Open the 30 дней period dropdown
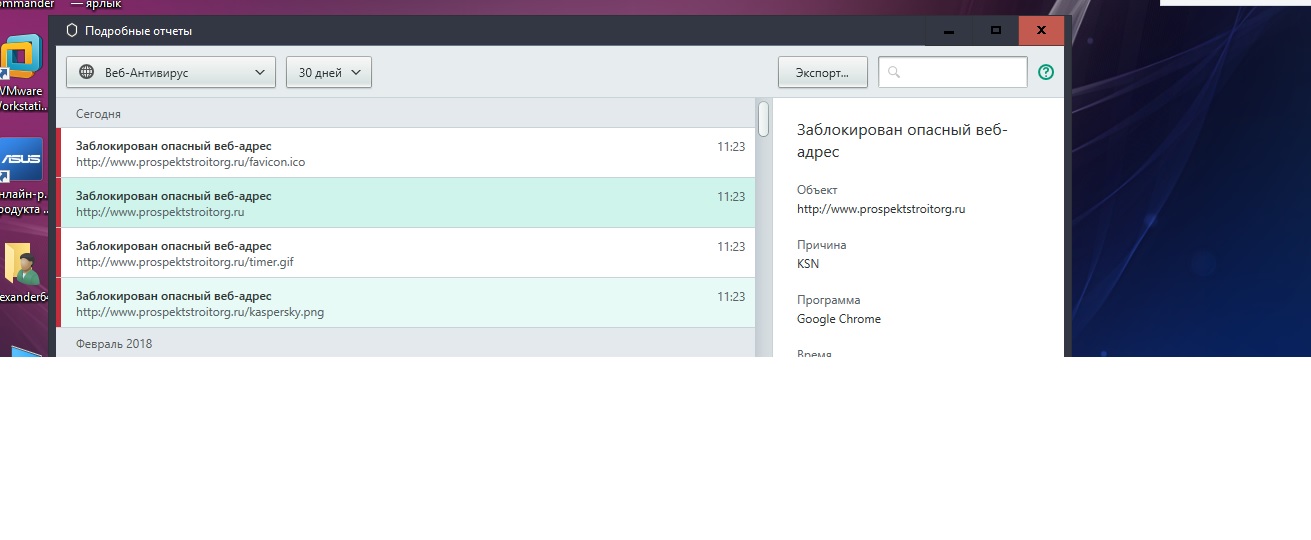The width and height of the screenshot is (1311, 540). tap(329, 73)
